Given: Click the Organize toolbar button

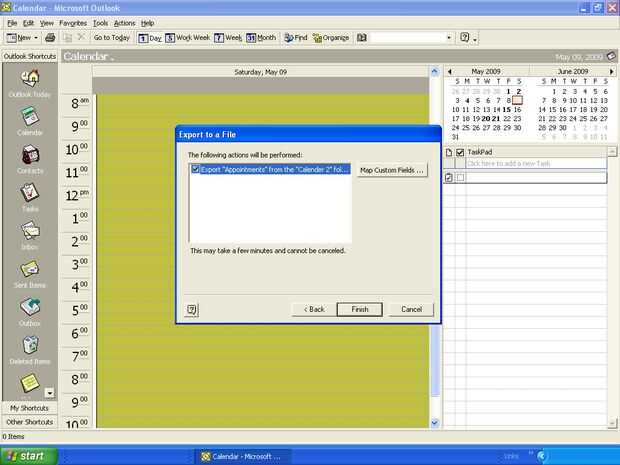Looking at the screenshot, I should [331, 38].
